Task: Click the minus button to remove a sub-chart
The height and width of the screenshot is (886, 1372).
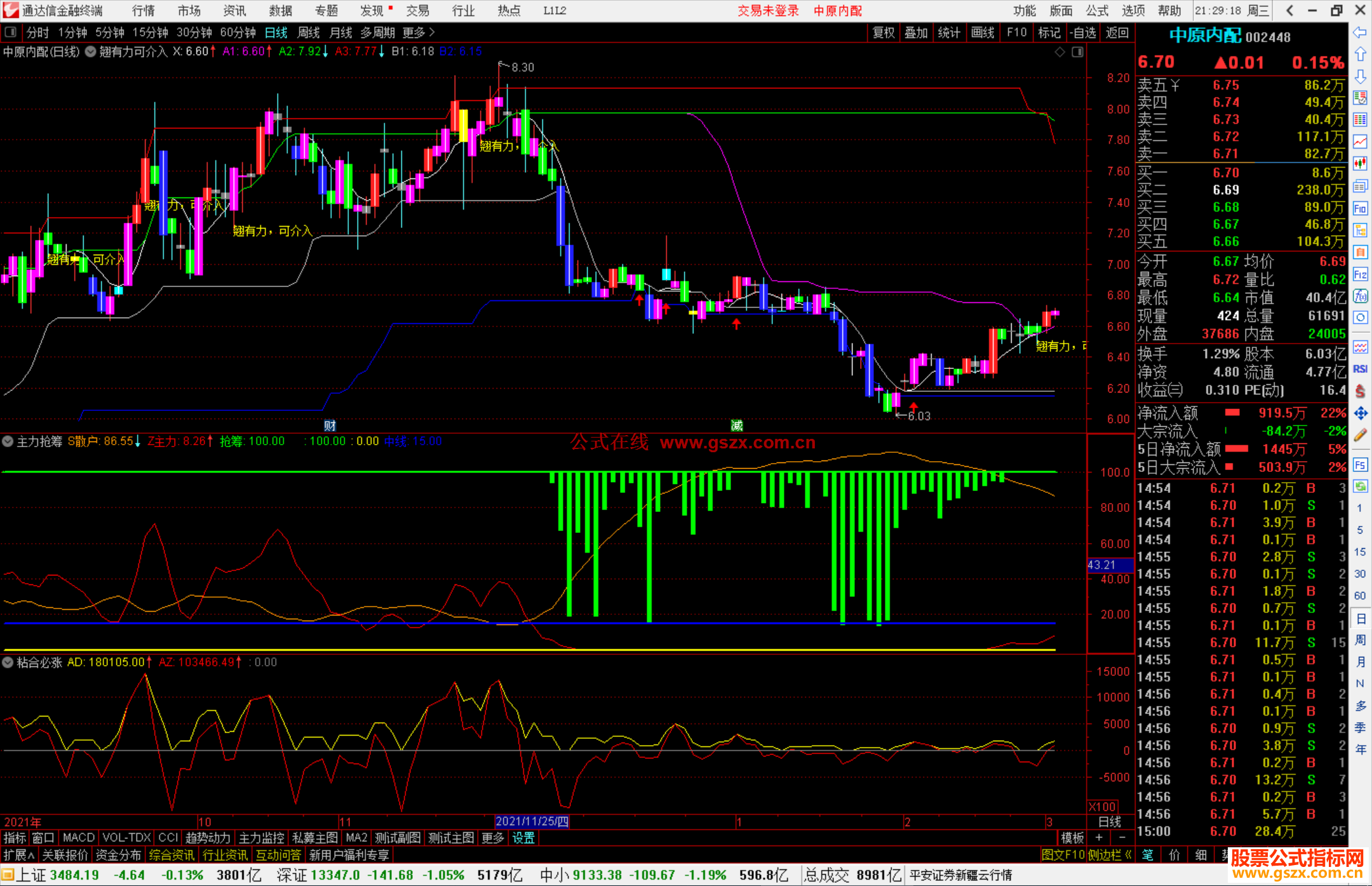Action: coord(1122,838)
